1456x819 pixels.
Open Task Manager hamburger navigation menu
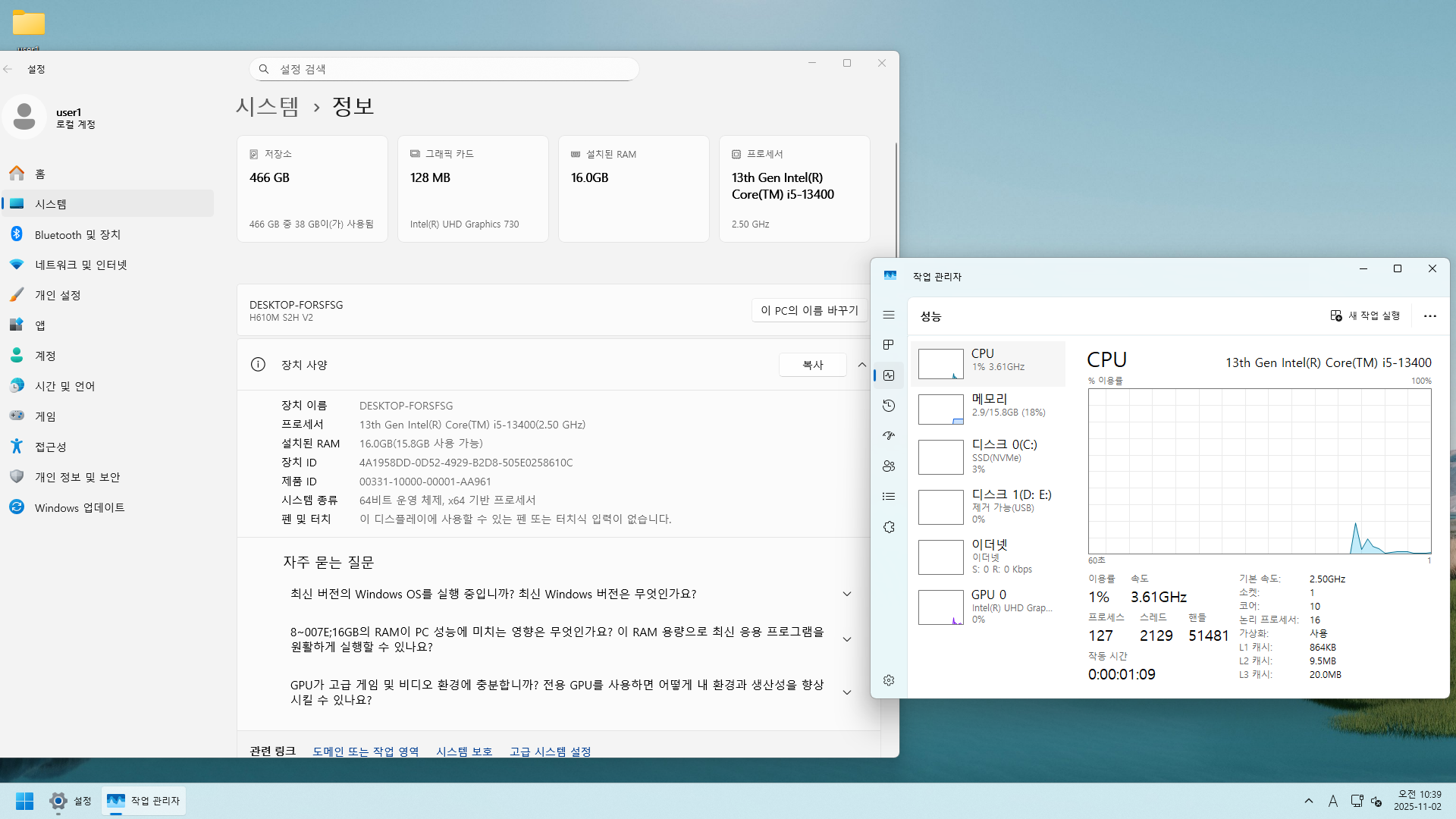click(889, 315)
